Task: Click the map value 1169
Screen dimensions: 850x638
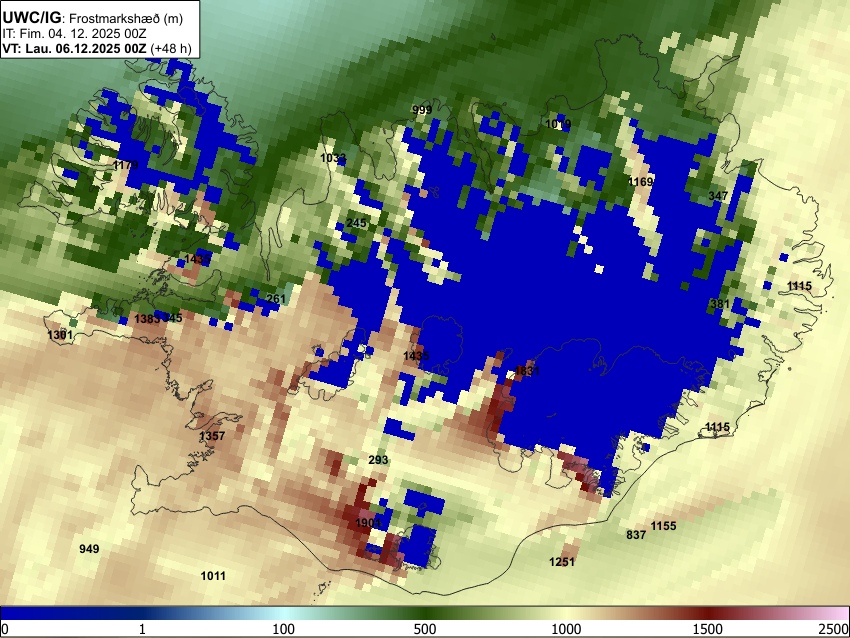Action: click(x=641, y=182)
